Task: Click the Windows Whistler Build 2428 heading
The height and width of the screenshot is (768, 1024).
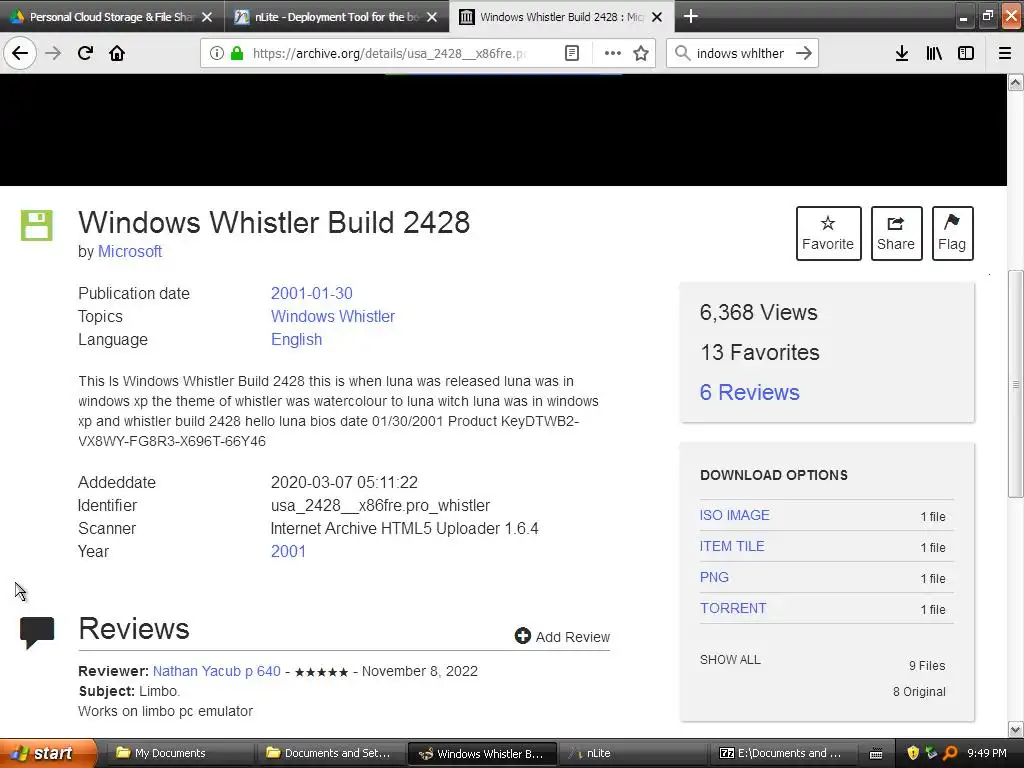Action: (274, 222)
